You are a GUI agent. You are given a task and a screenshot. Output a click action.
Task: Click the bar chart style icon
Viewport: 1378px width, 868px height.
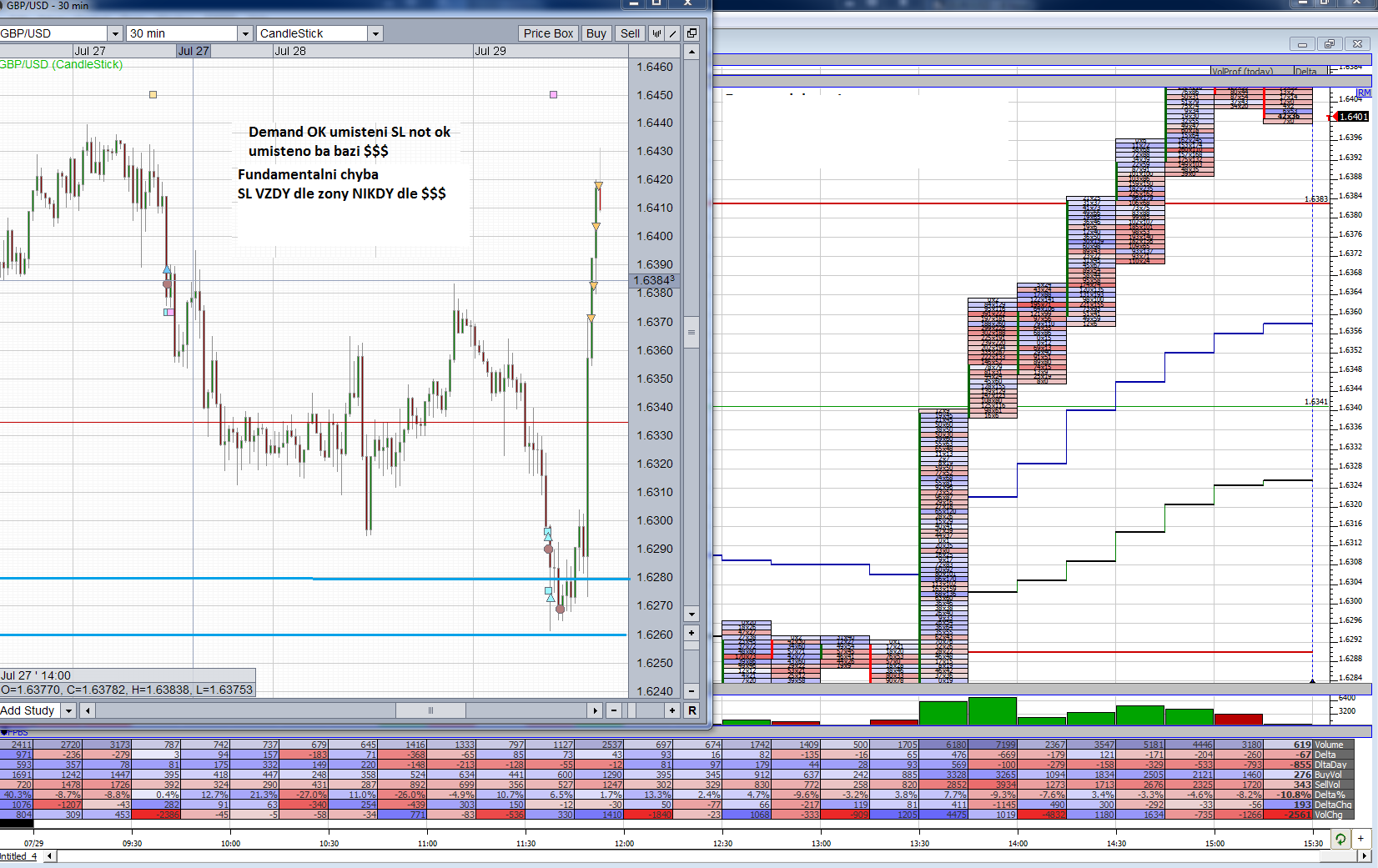(x=657, y=33)
